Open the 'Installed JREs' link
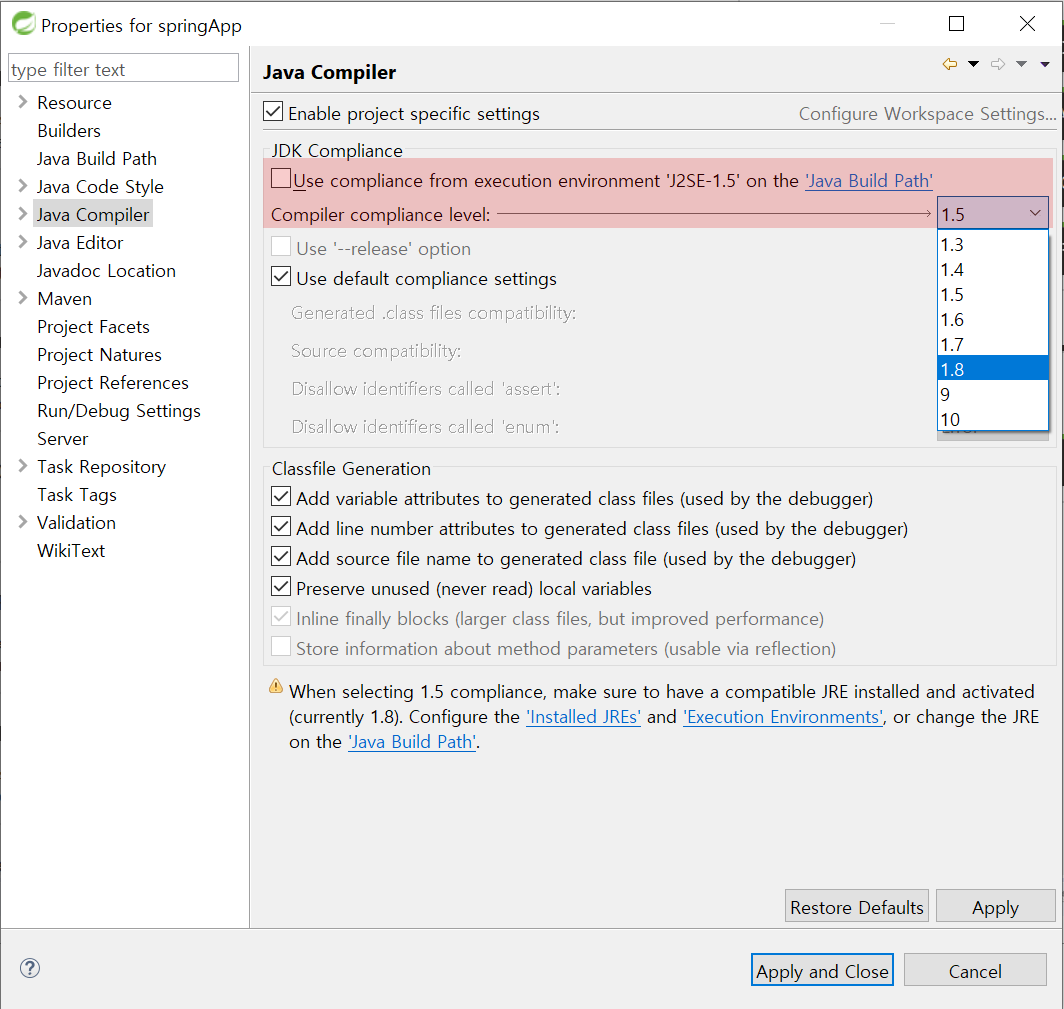Screen dimensions: 1064x1009 tap(583, 717)
